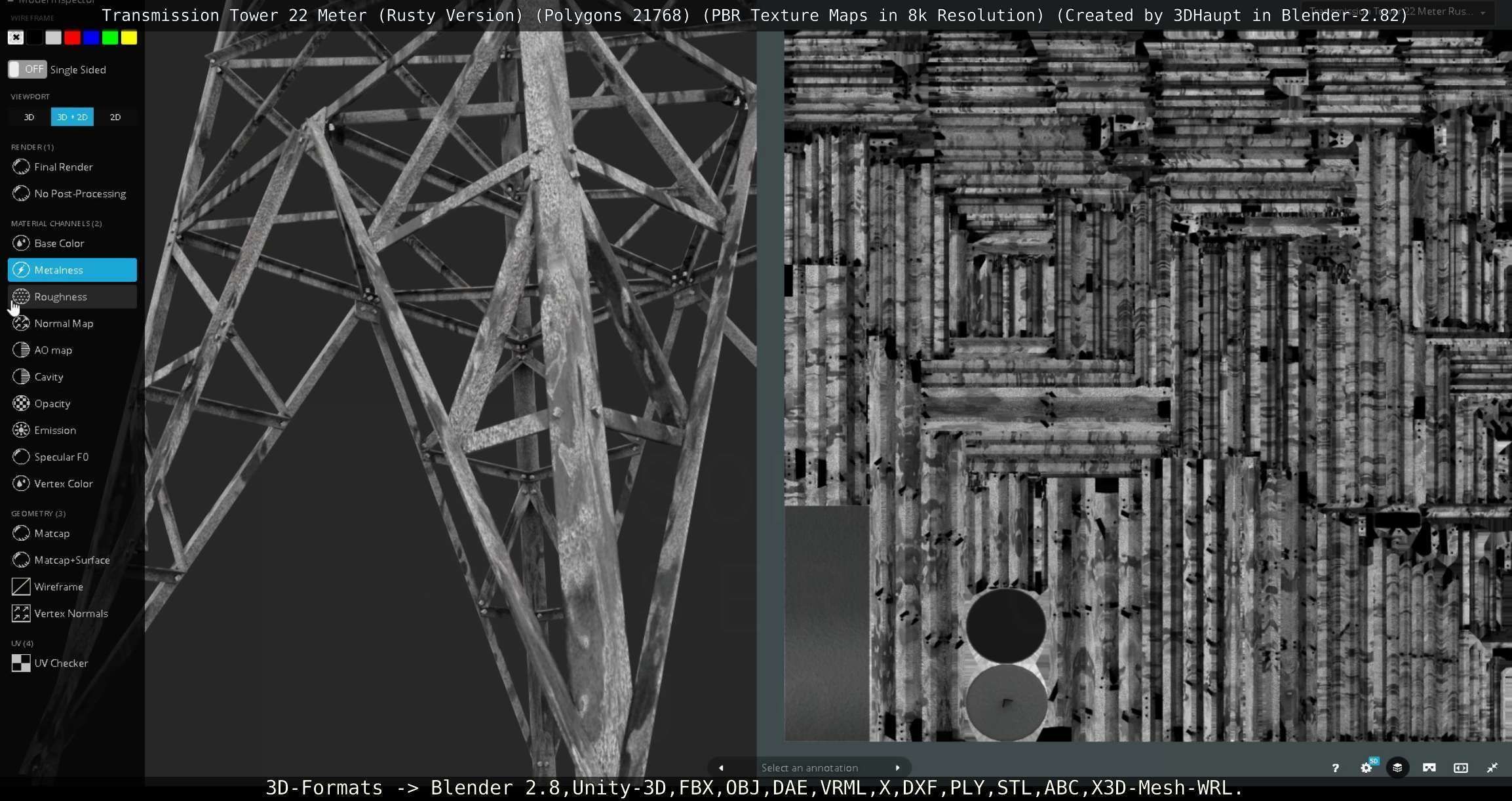Open the model title dropdown arrow
The height and width of the screenshot is (801, 1512).
[1483, 12]
